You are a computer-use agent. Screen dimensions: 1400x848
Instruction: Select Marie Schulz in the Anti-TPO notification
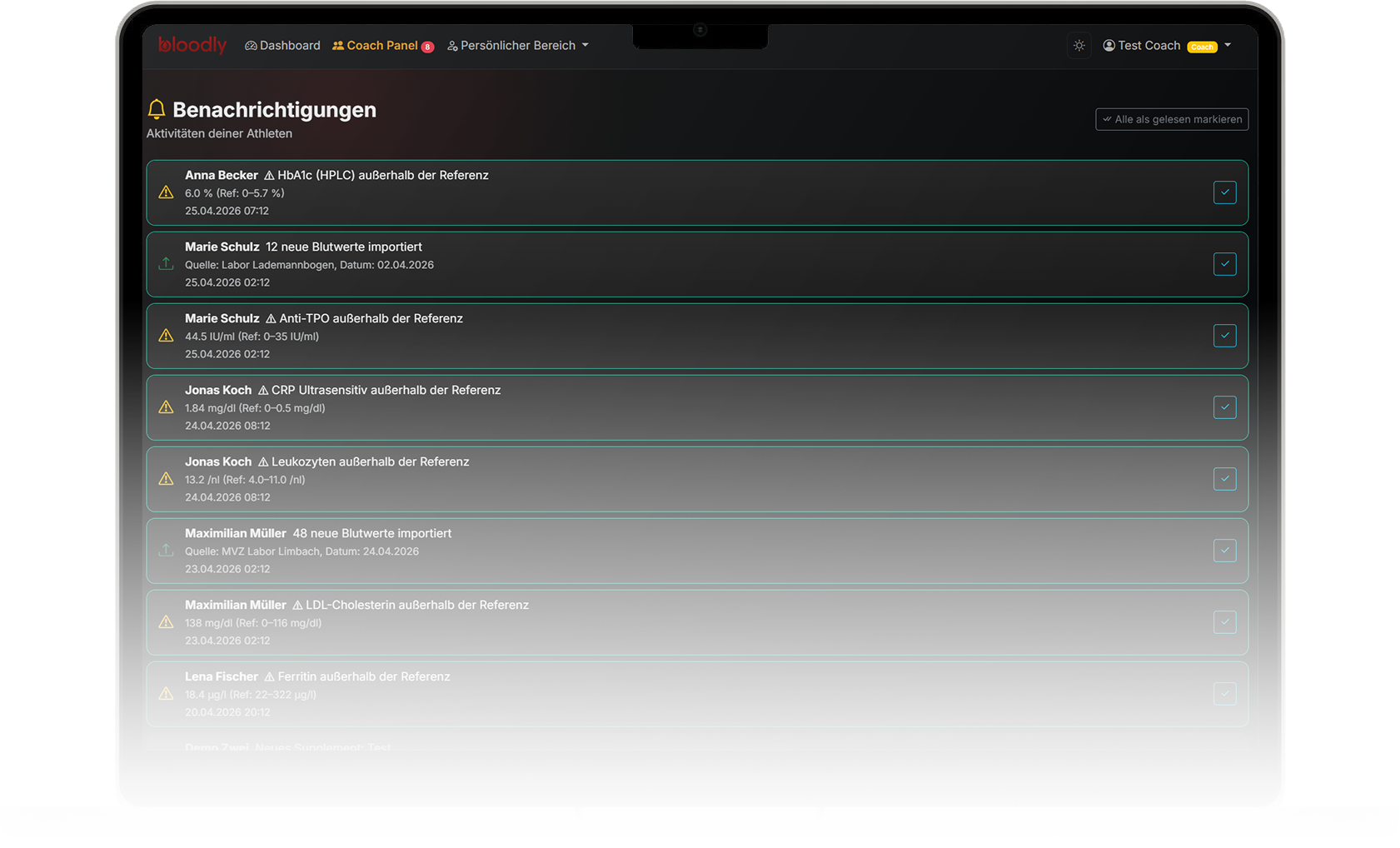(x=221, y=318)
